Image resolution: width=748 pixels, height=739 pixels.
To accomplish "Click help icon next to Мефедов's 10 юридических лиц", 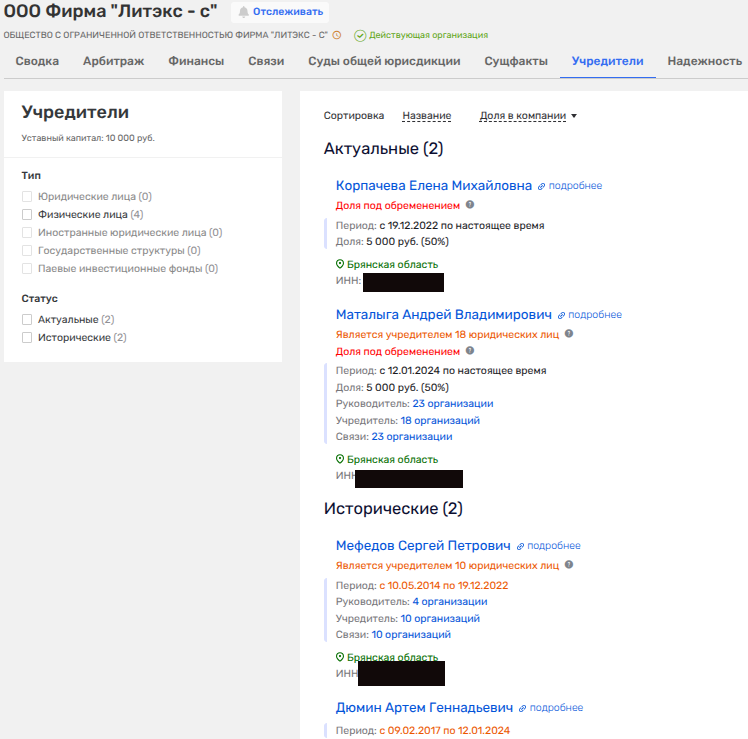I will (x=569, y=564).
